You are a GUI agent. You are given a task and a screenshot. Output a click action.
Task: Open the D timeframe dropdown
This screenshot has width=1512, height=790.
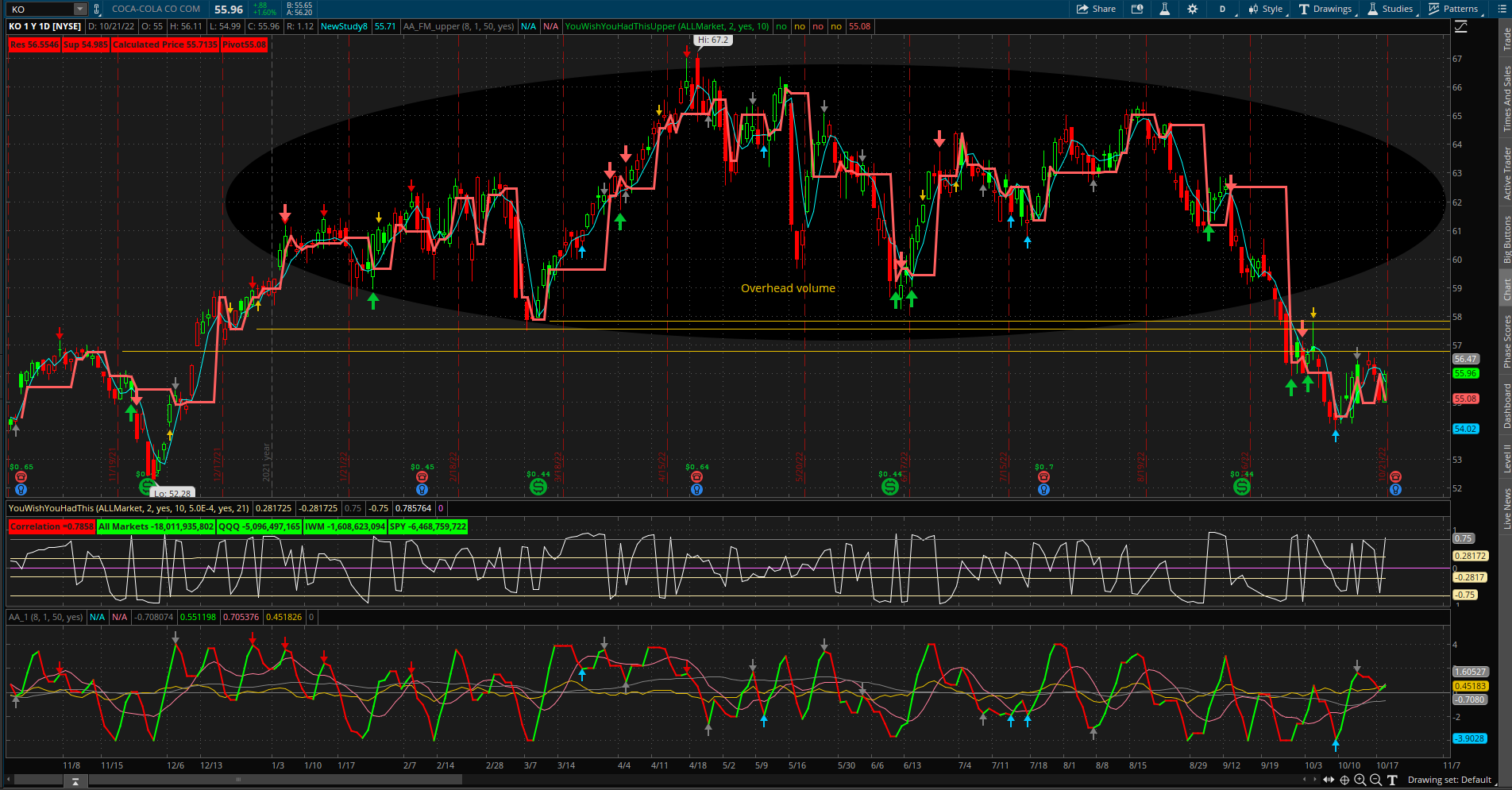point(1223,9)
